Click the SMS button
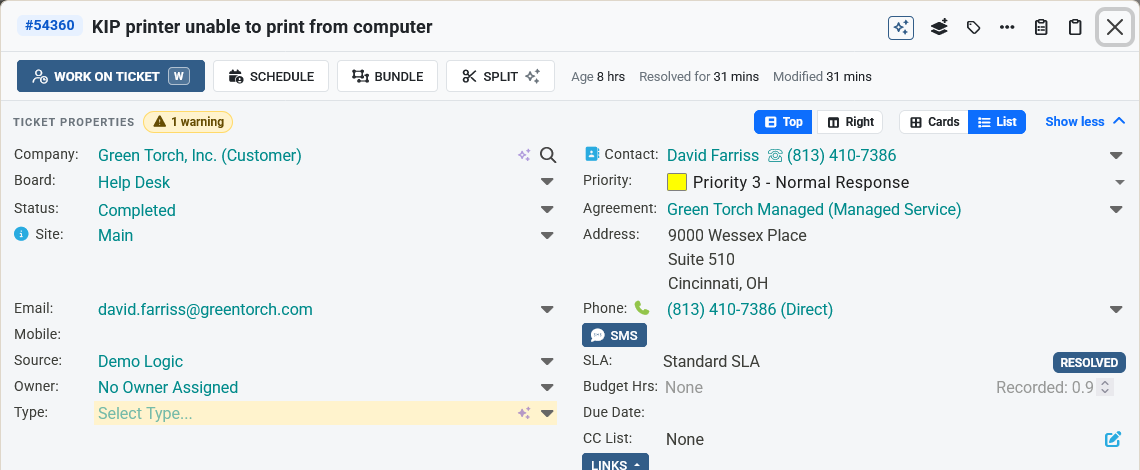The image size is (1140, 470). (614, 335)
